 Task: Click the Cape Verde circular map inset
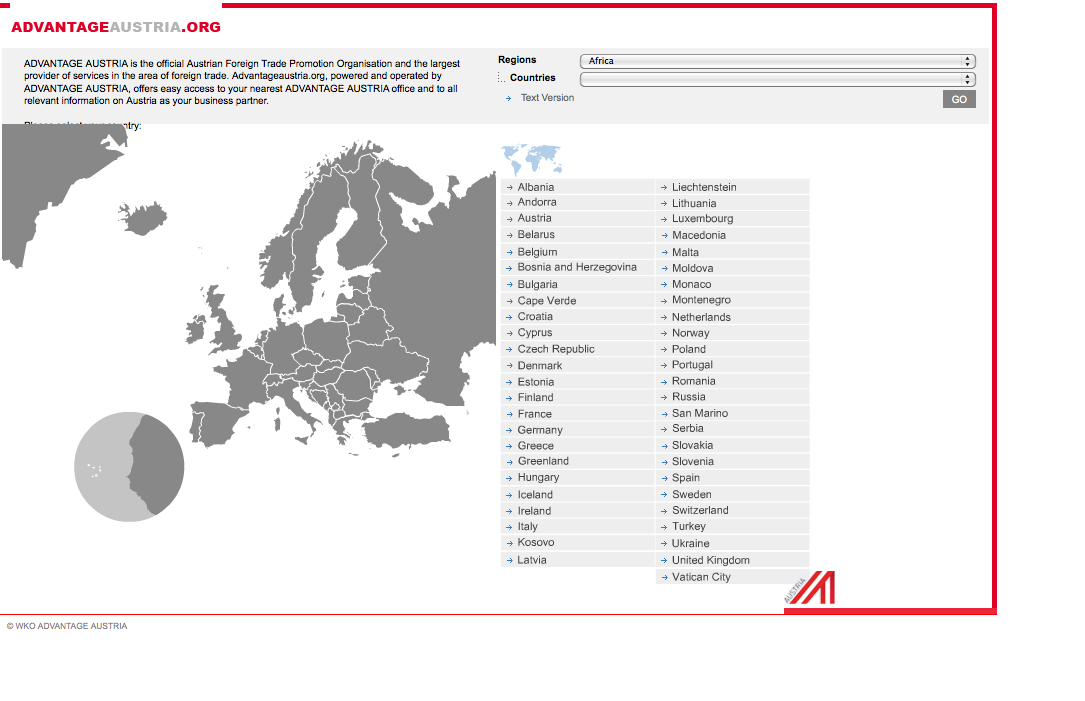click(x=129, y=466)
